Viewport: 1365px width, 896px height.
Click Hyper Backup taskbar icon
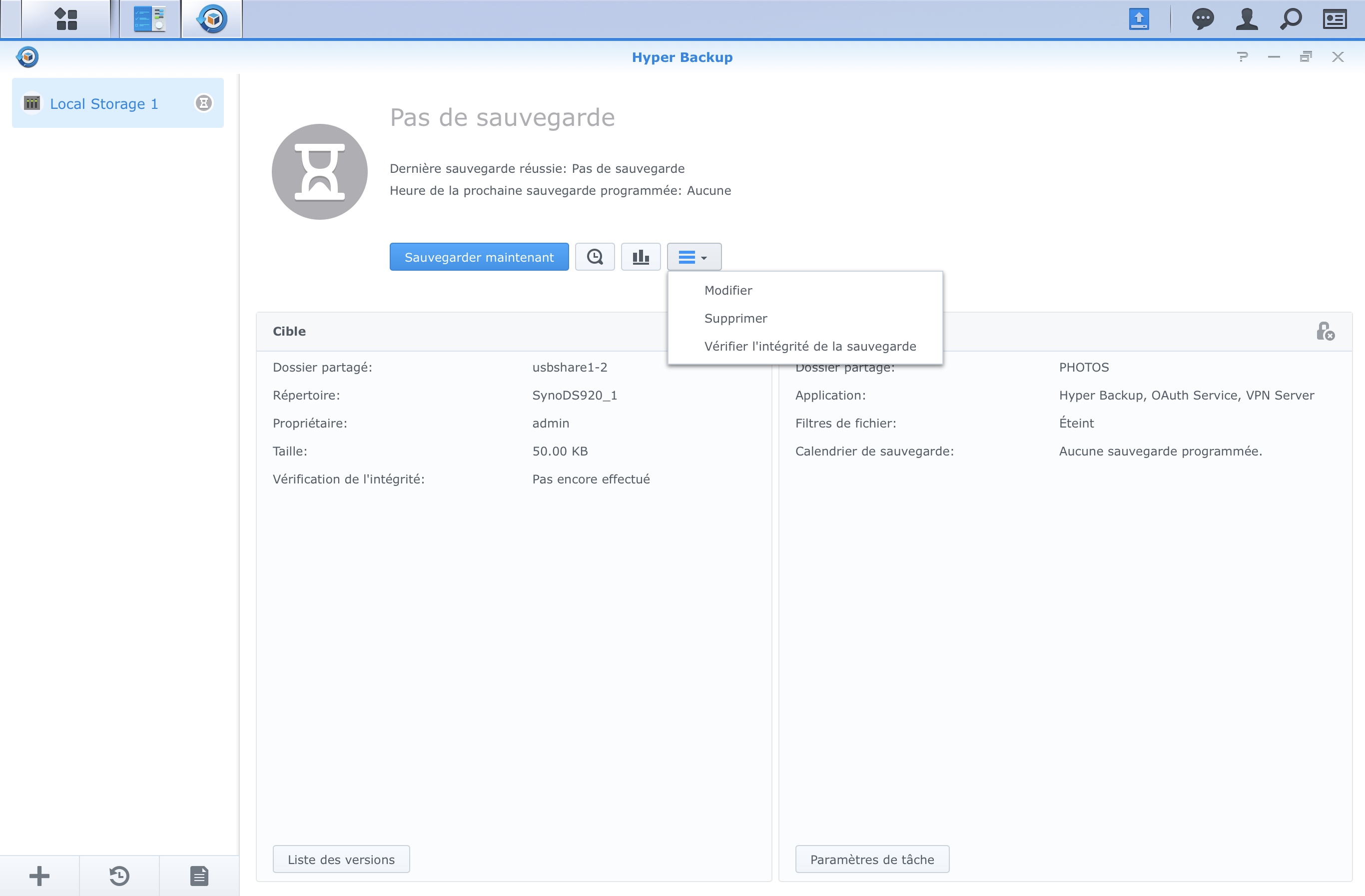212,19
